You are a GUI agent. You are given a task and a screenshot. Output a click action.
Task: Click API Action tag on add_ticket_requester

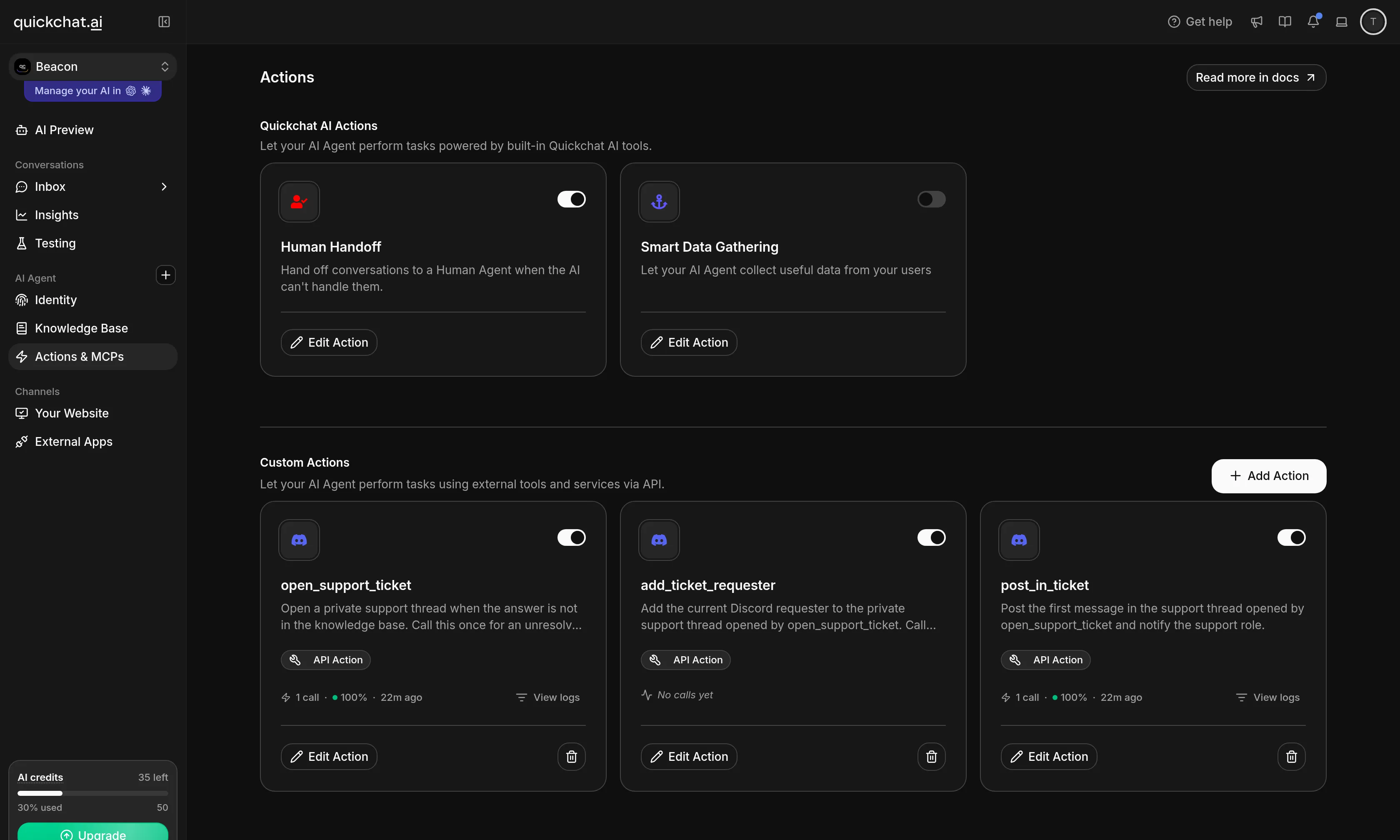pyautogui.click(x=685, y=660)
